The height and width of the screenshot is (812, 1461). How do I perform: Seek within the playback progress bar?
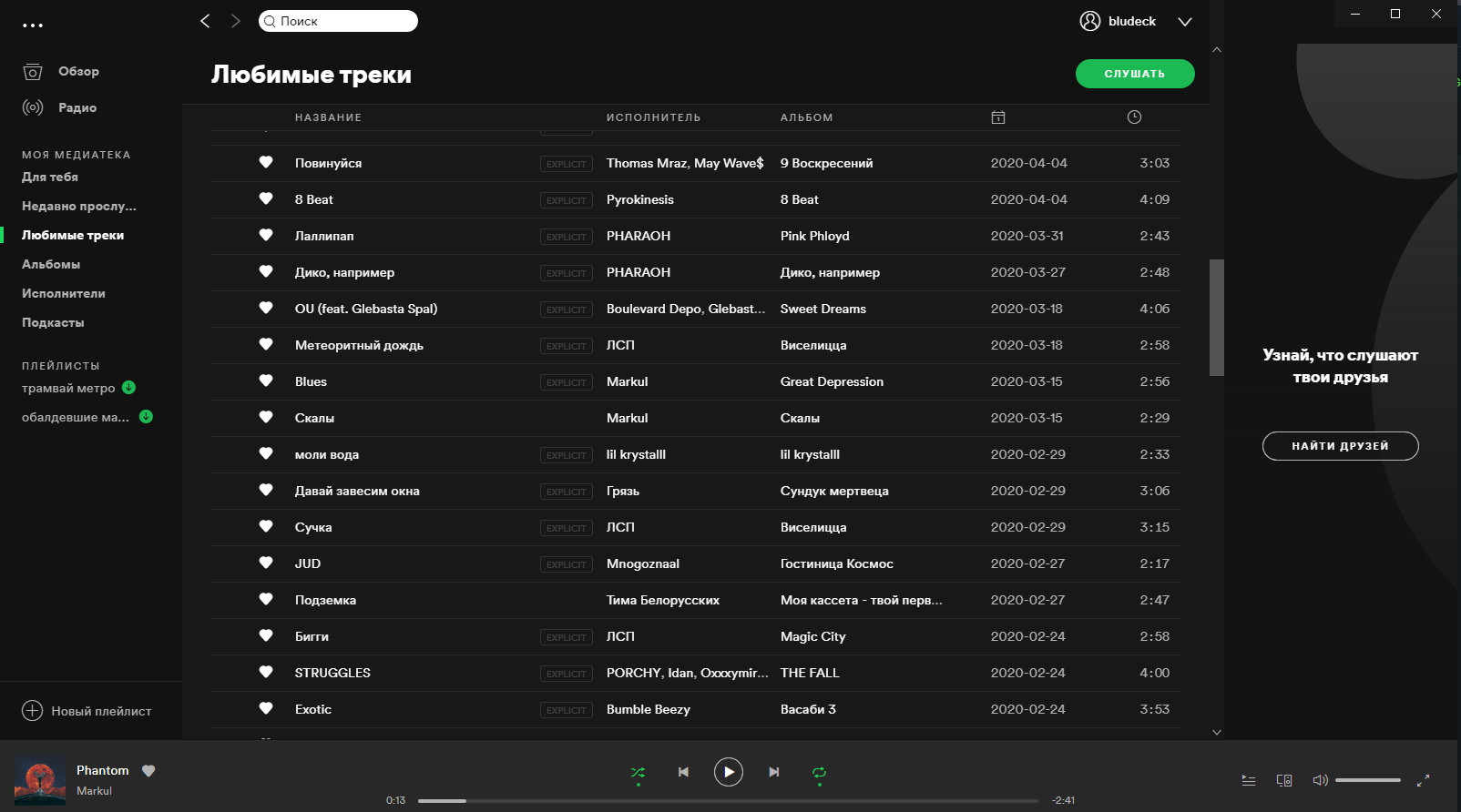(x=729, y=801)
